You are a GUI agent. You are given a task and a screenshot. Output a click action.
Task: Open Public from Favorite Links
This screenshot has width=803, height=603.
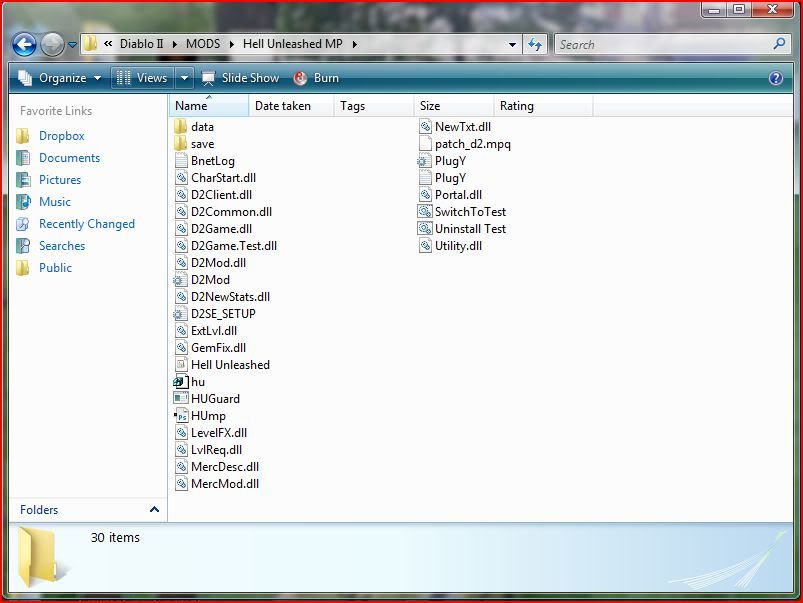(44, 268)
